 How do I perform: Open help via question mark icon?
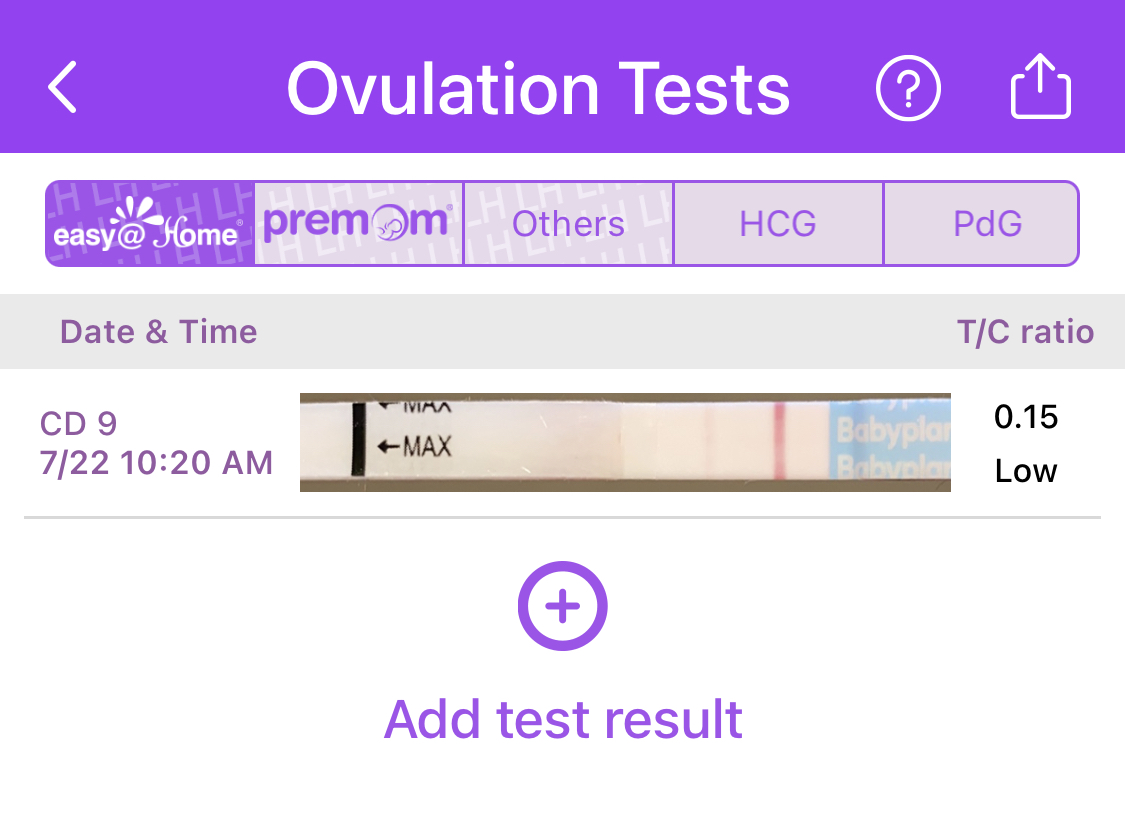pos(908,89)
